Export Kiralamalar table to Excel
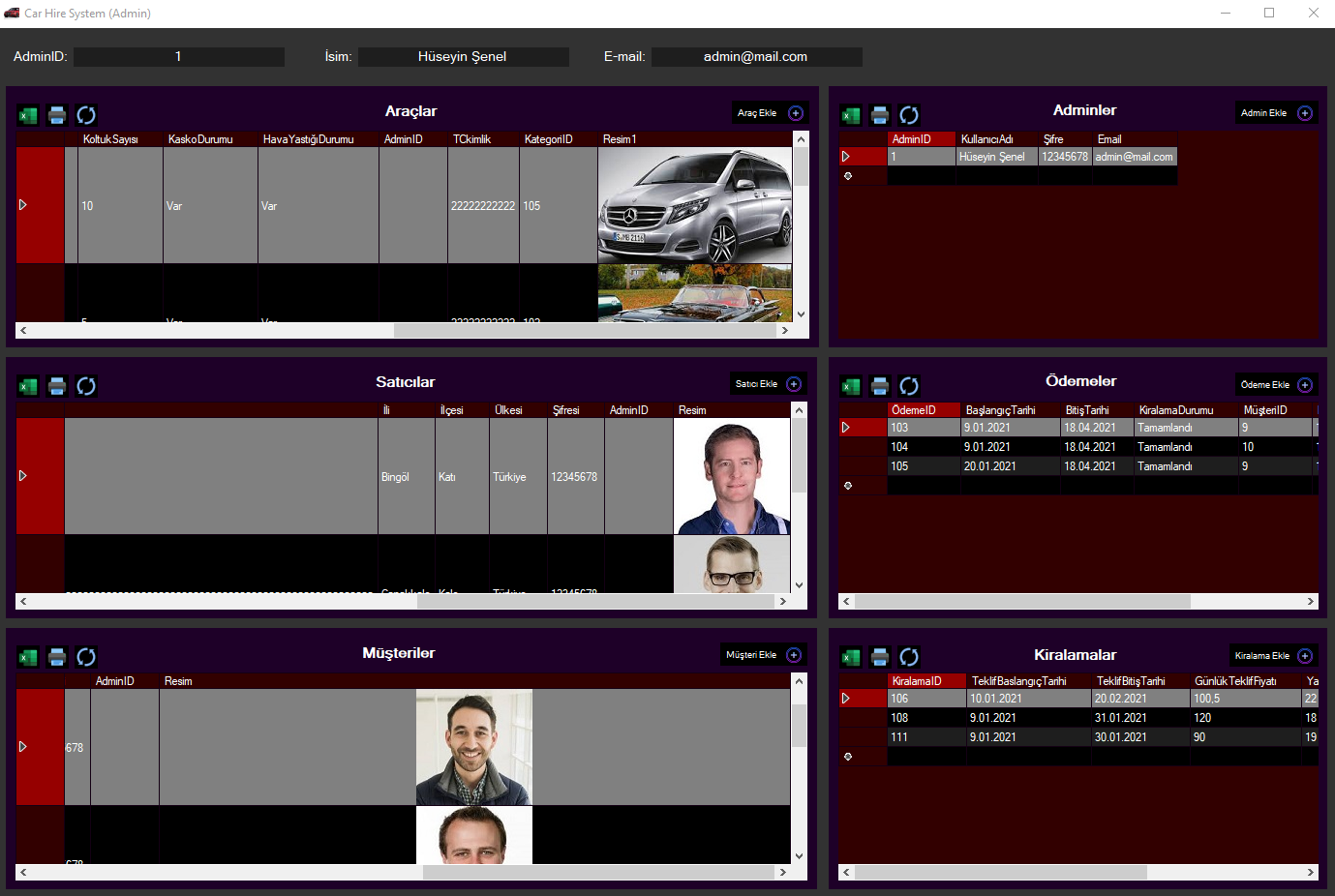Screen dimensions: 1335x896 click(851, 657)
